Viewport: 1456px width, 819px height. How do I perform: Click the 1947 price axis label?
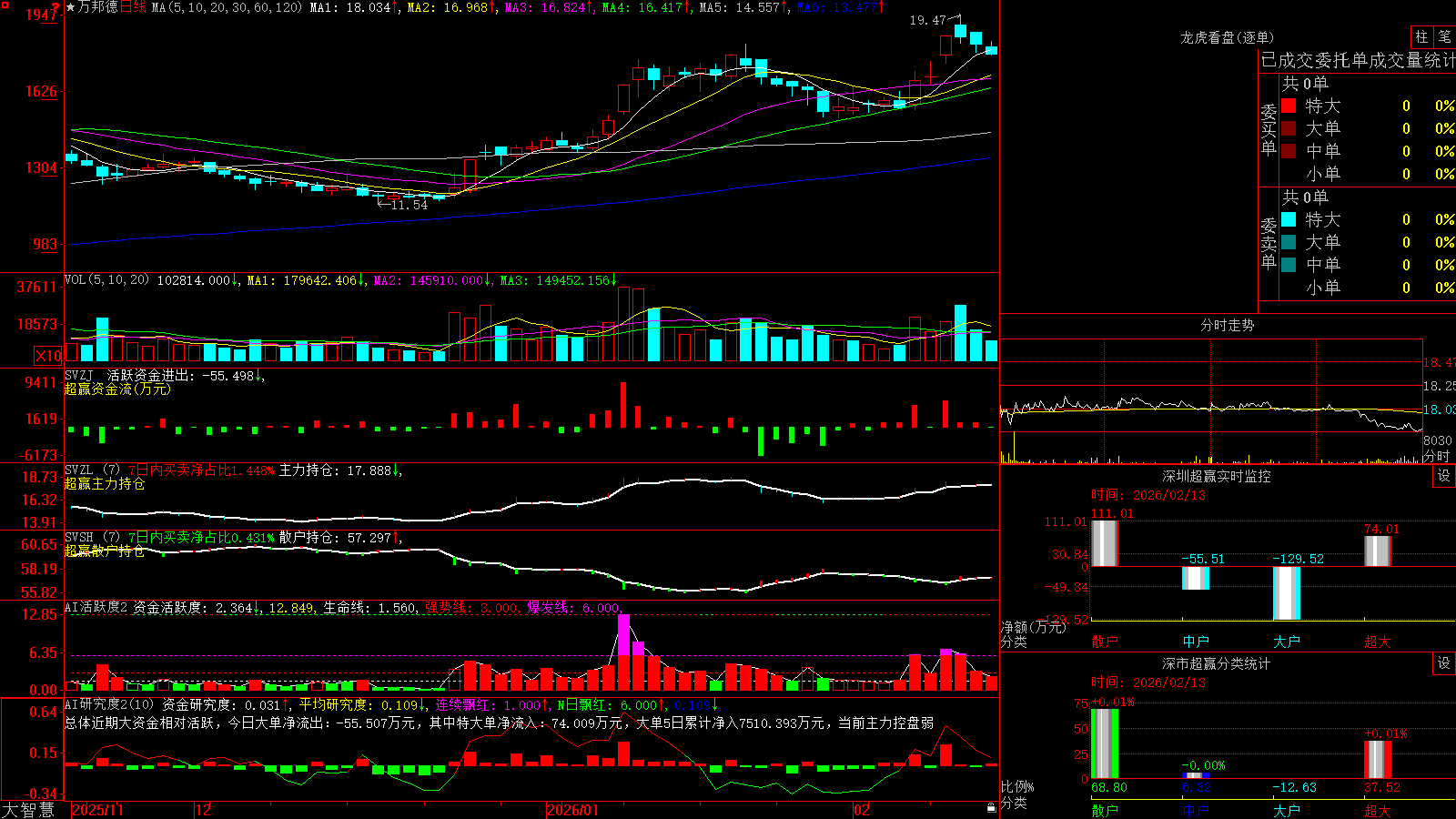42,15
